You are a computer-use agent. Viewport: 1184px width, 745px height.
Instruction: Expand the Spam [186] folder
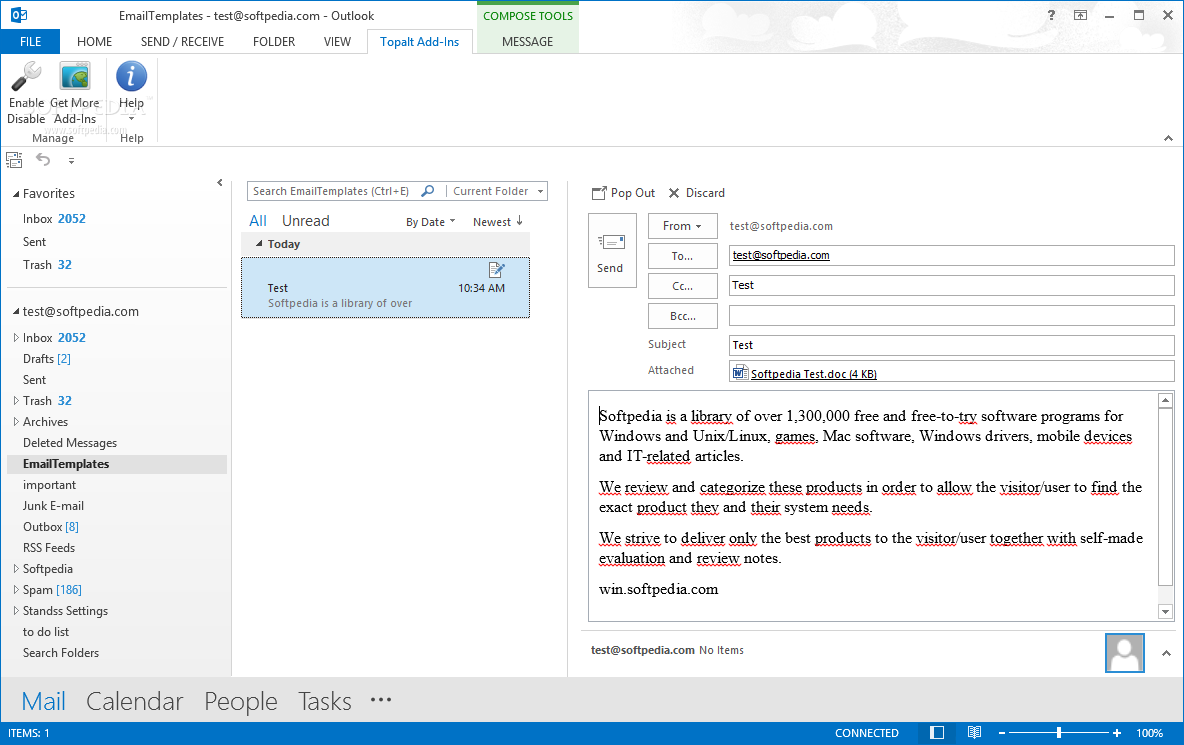(x=16, y=590)
